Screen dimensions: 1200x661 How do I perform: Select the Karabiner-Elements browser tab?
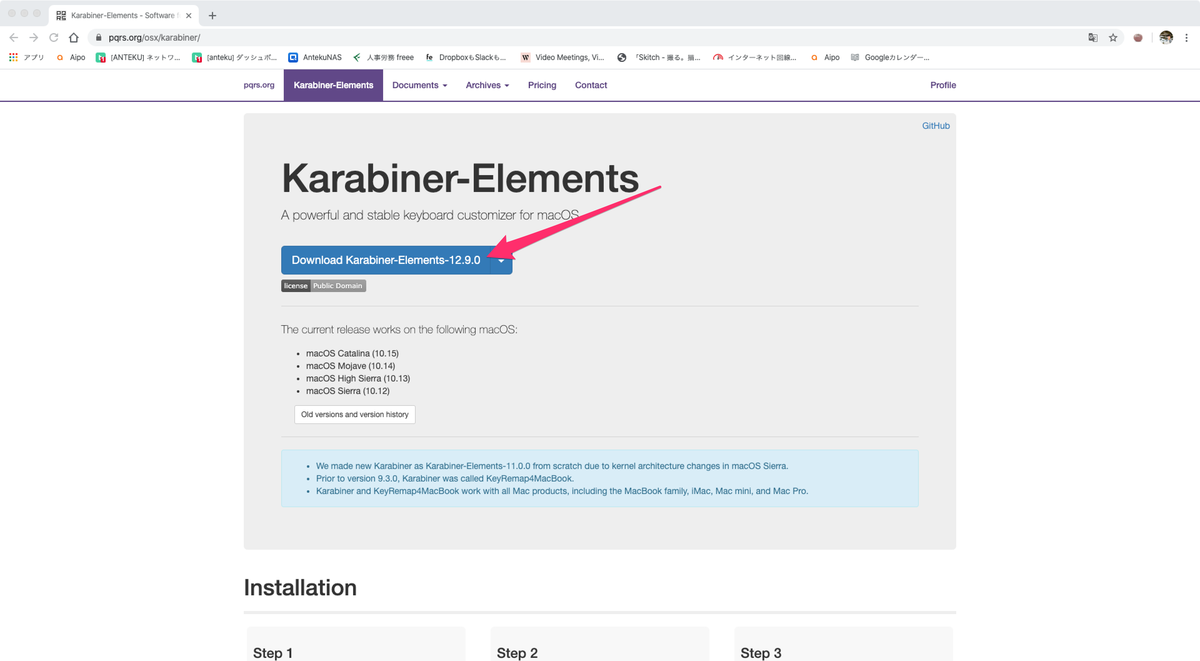pyautogui.click(x=124, y=15)
